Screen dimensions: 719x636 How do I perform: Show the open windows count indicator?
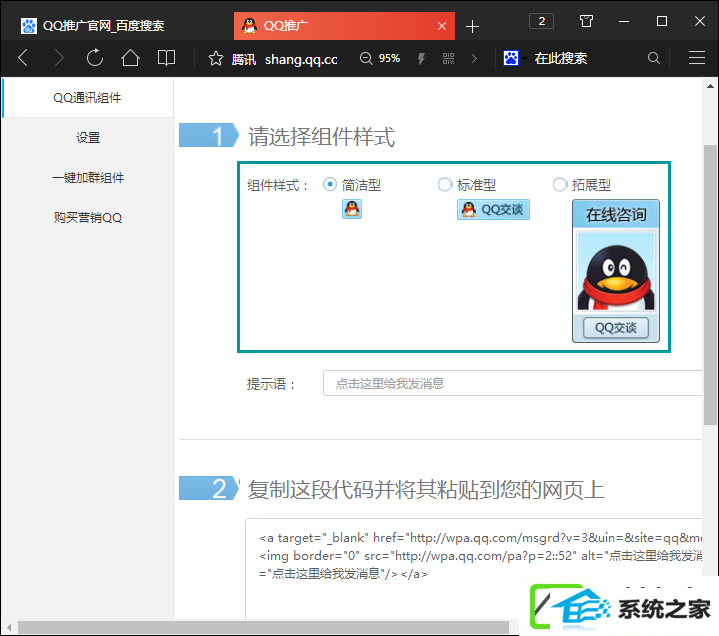pyautogui.click(x=541, y=21)
